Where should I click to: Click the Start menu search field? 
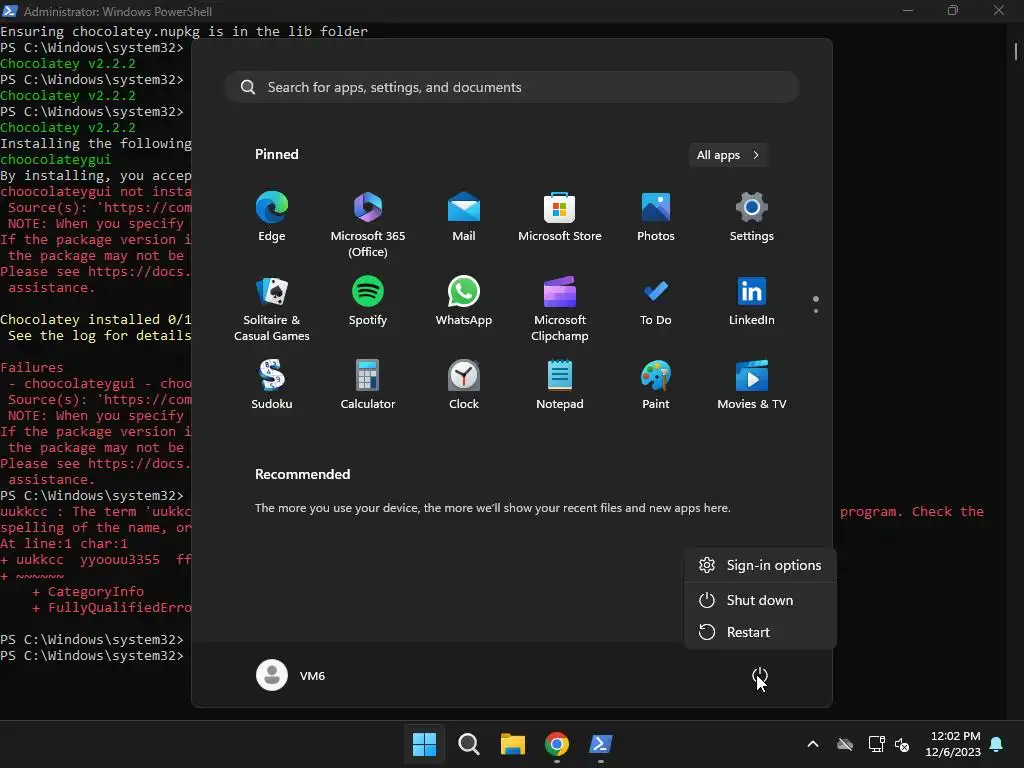click(x=512, y=88)
